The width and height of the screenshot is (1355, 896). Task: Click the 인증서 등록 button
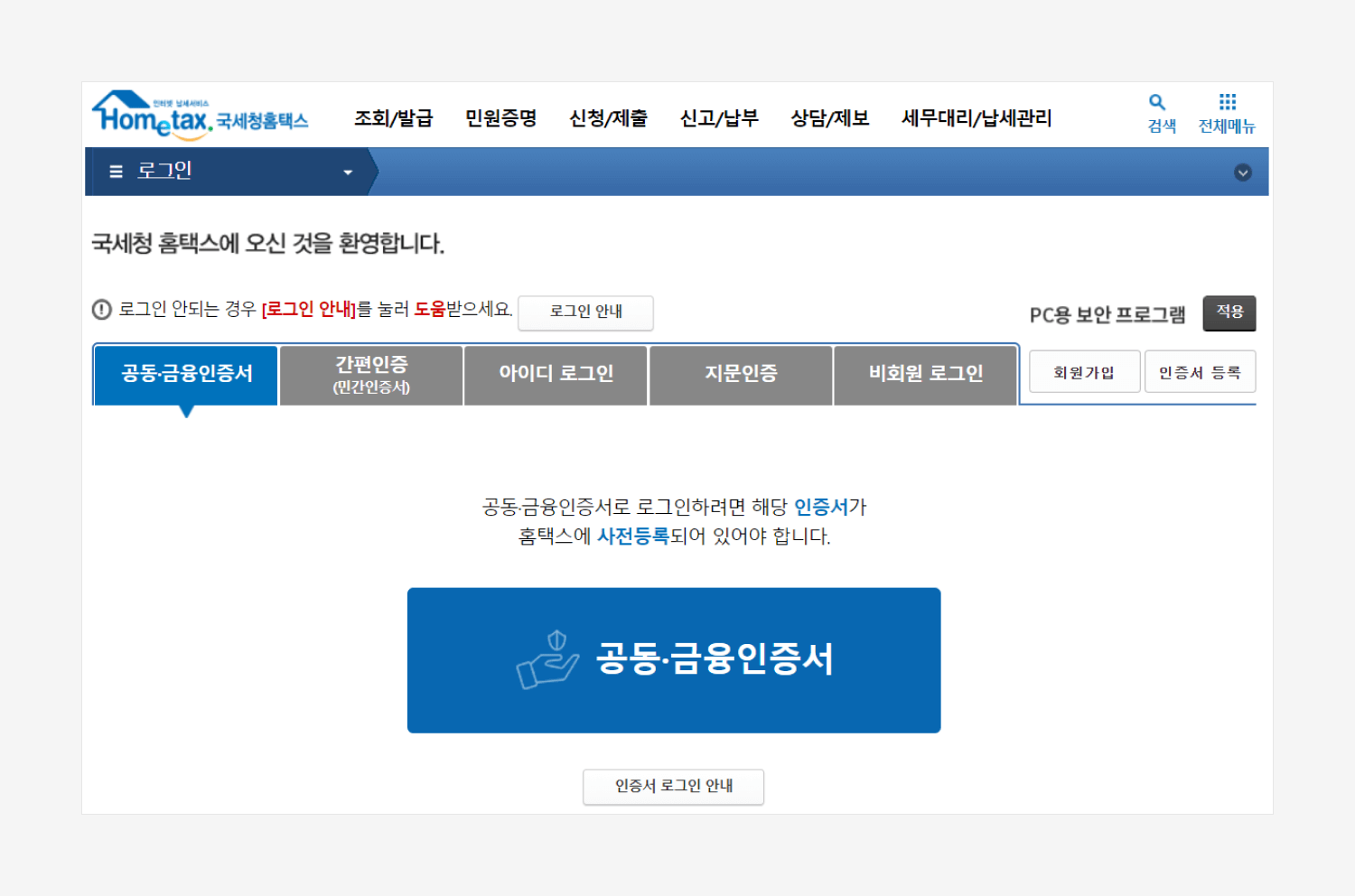1201,371
